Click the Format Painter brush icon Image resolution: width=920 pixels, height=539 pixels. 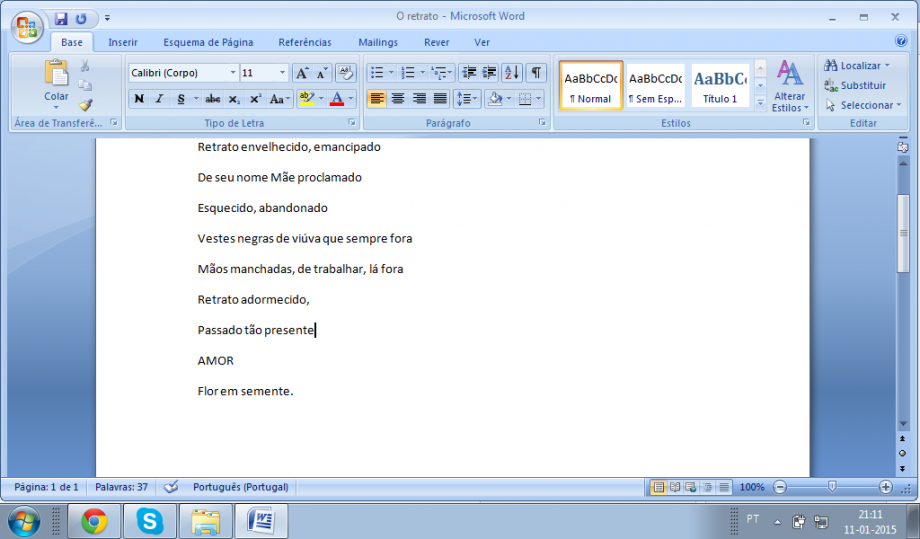[85, 104]
